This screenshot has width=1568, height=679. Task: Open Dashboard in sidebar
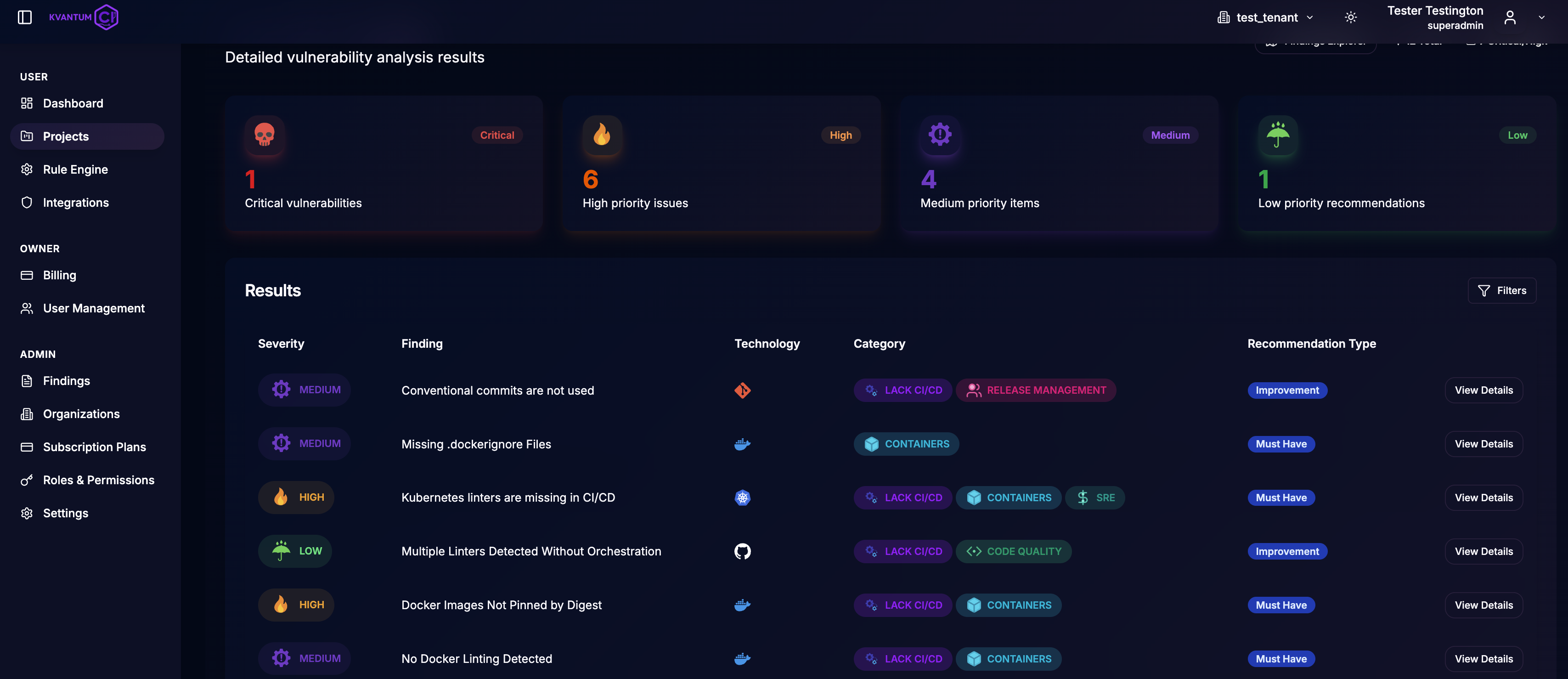73,103
